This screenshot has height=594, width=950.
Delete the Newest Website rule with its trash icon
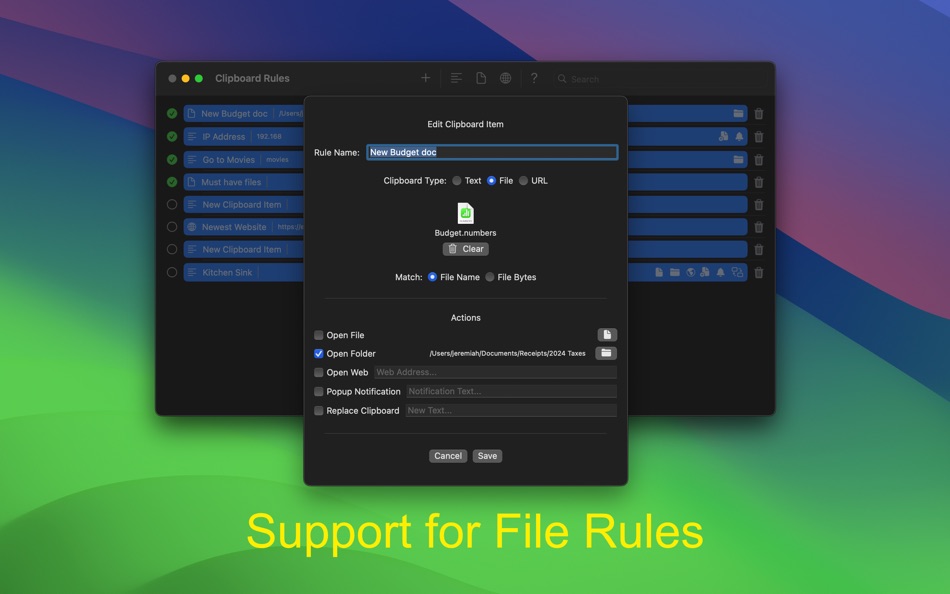tap(758, 227)
